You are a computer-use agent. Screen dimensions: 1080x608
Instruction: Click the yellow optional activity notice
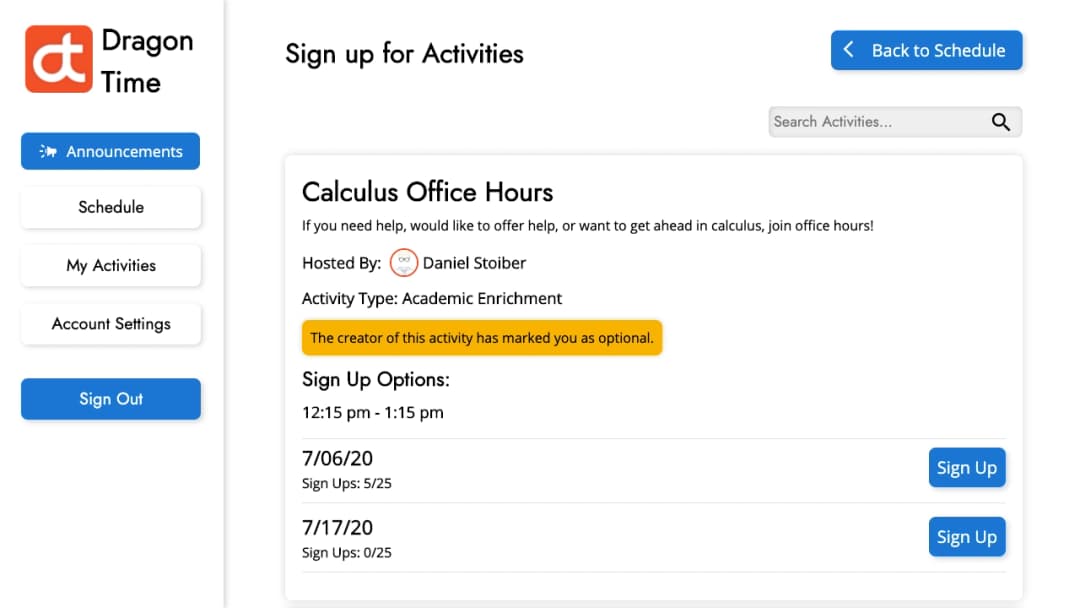point(481,337)
